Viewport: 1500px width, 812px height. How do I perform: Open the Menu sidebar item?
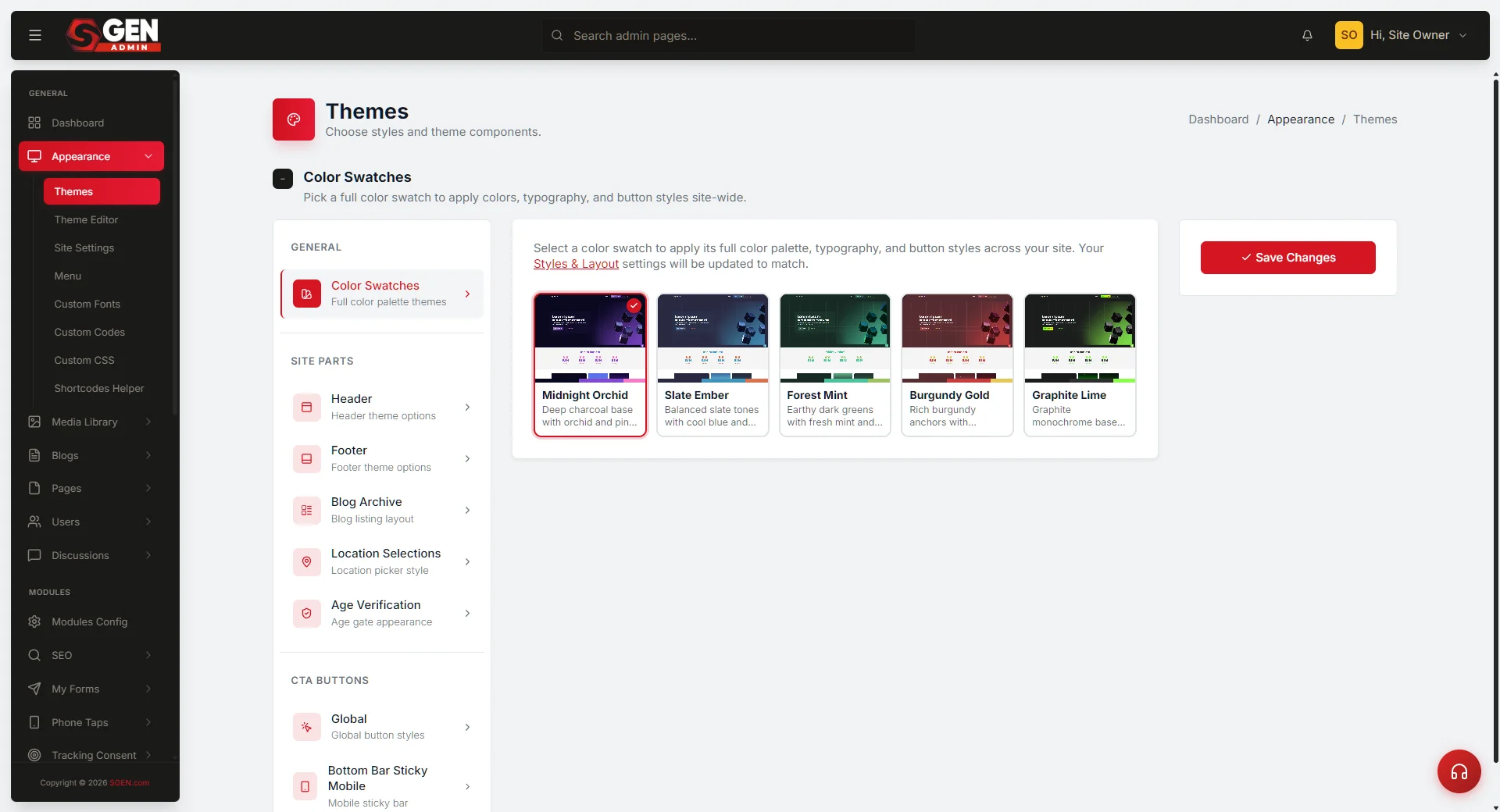68,276
